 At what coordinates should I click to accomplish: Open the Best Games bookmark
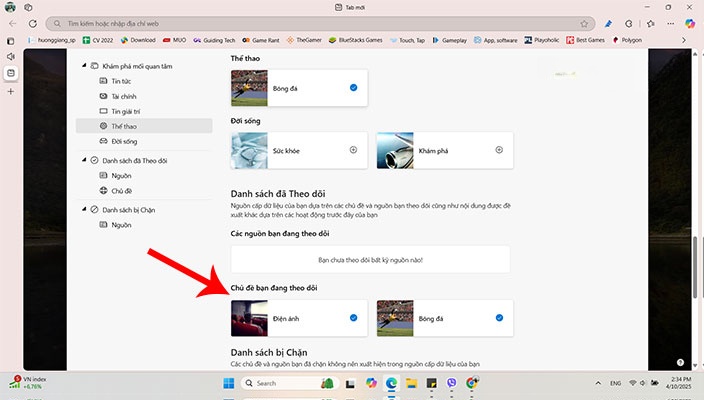[585, 40]
